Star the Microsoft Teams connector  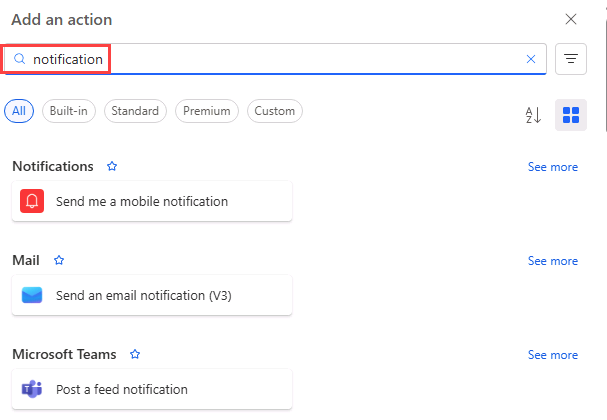[135, 355]
